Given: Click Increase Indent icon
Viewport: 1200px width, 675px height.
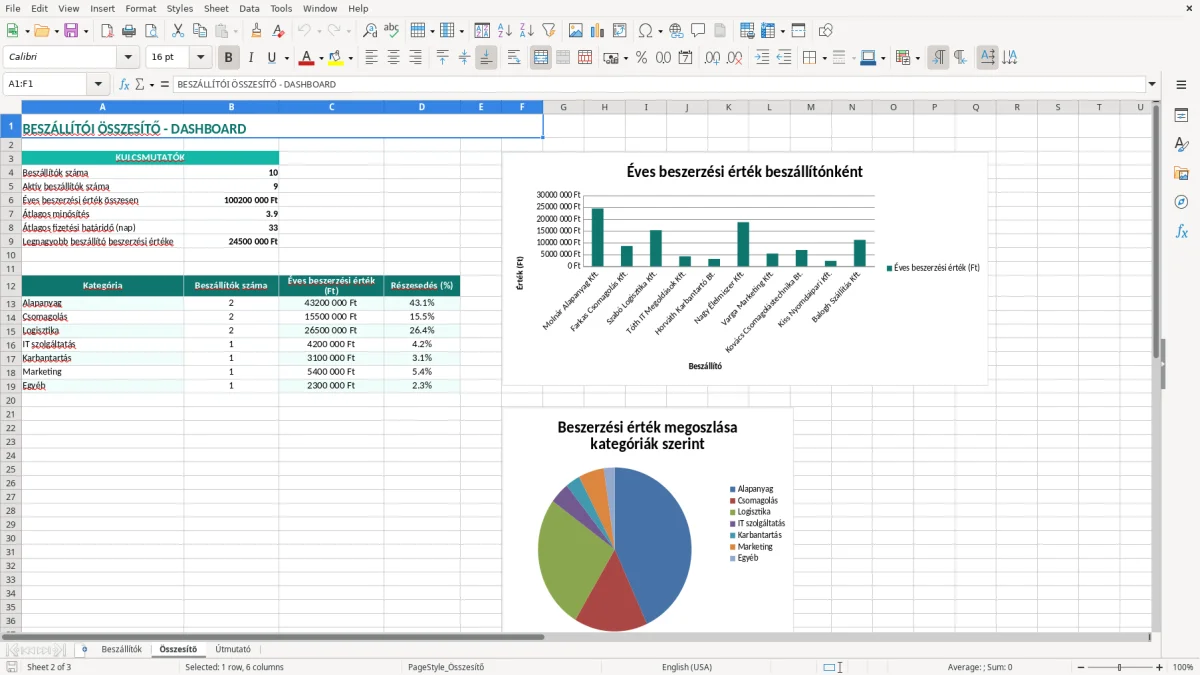Looking at the screenshot, I should (x=762, y=58).
